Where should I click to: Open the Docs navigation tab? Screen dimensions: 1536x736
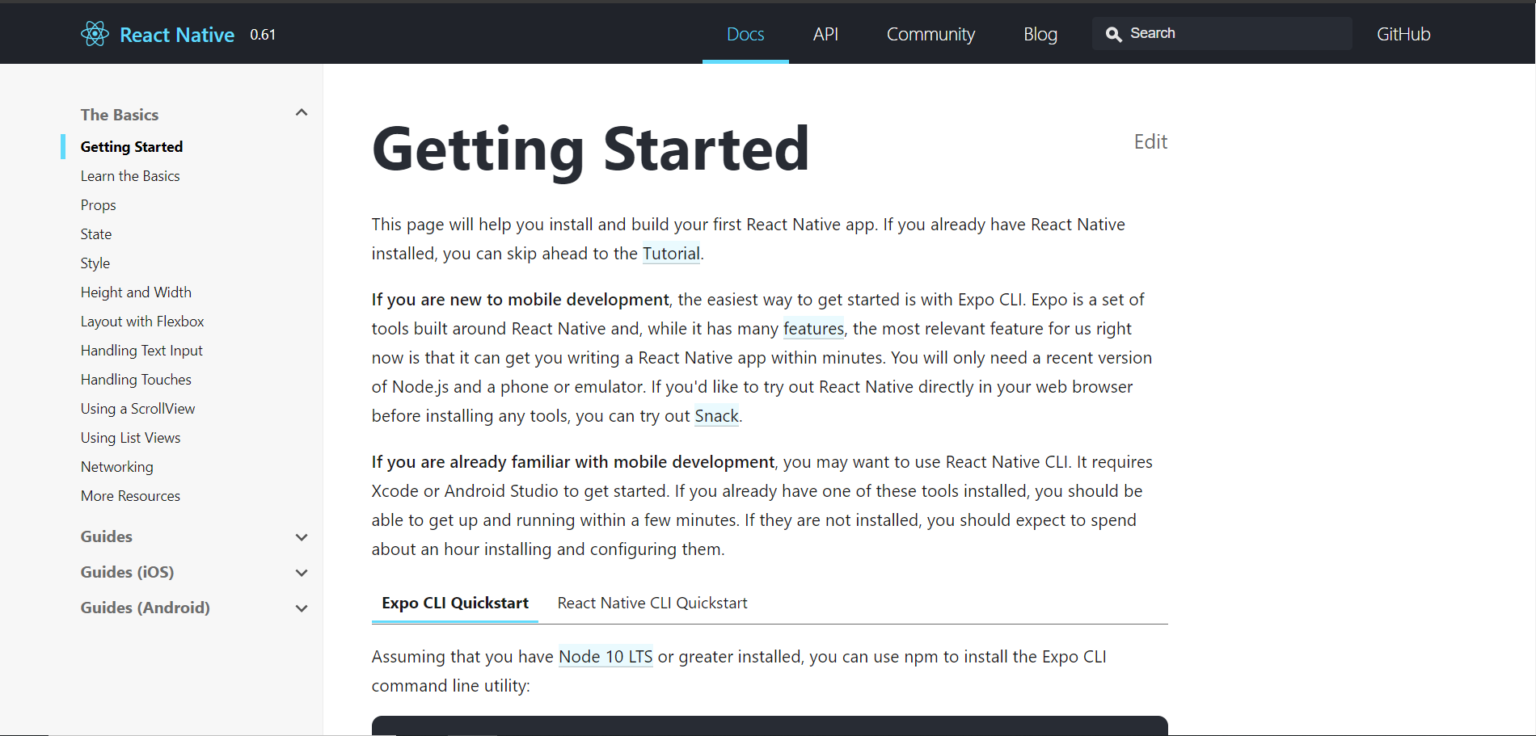click(745, 34)
